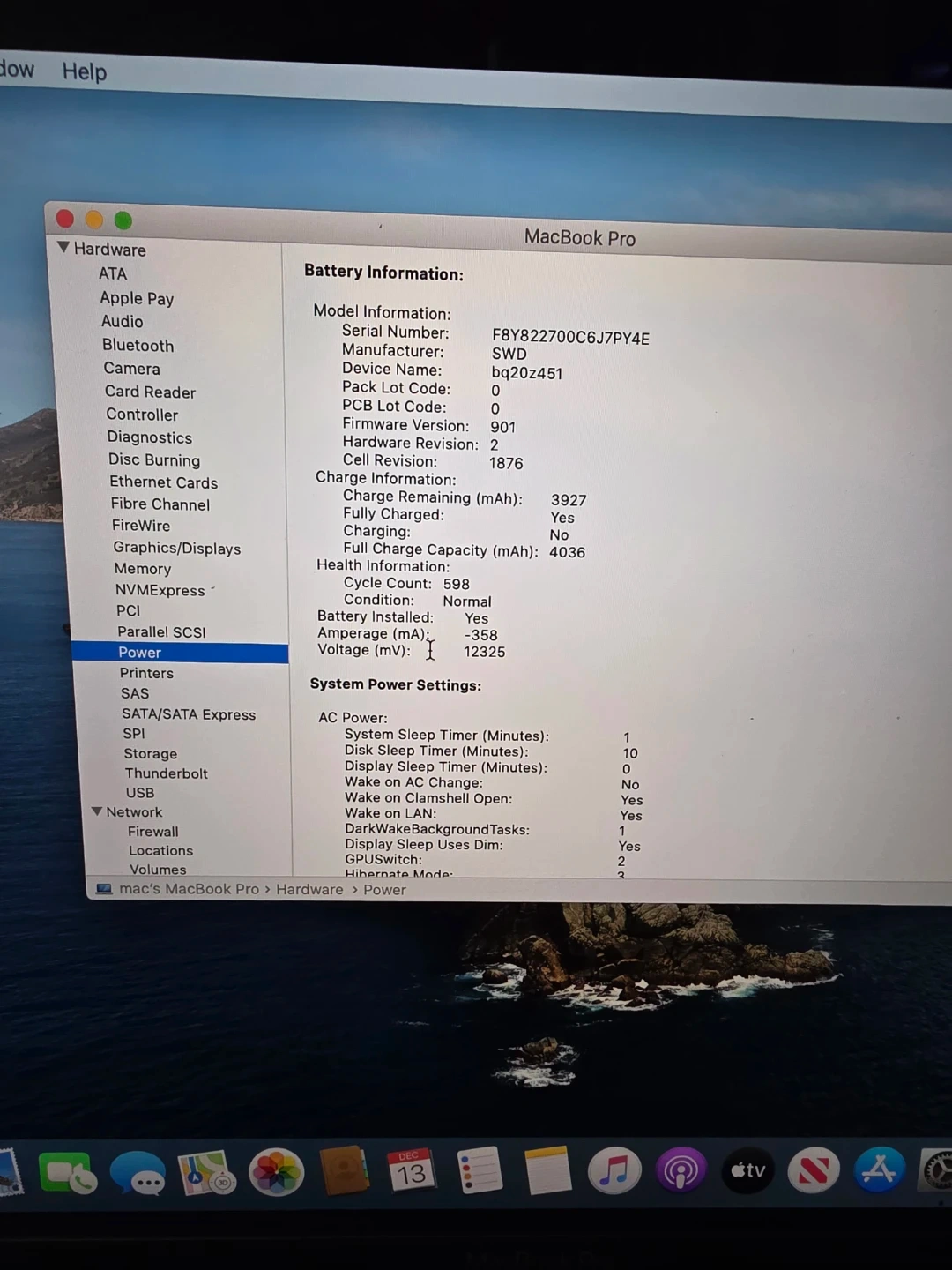Select Bluetooth in the sidebar
Viewport: 952px width, 1270px height.
pos(138,346)
